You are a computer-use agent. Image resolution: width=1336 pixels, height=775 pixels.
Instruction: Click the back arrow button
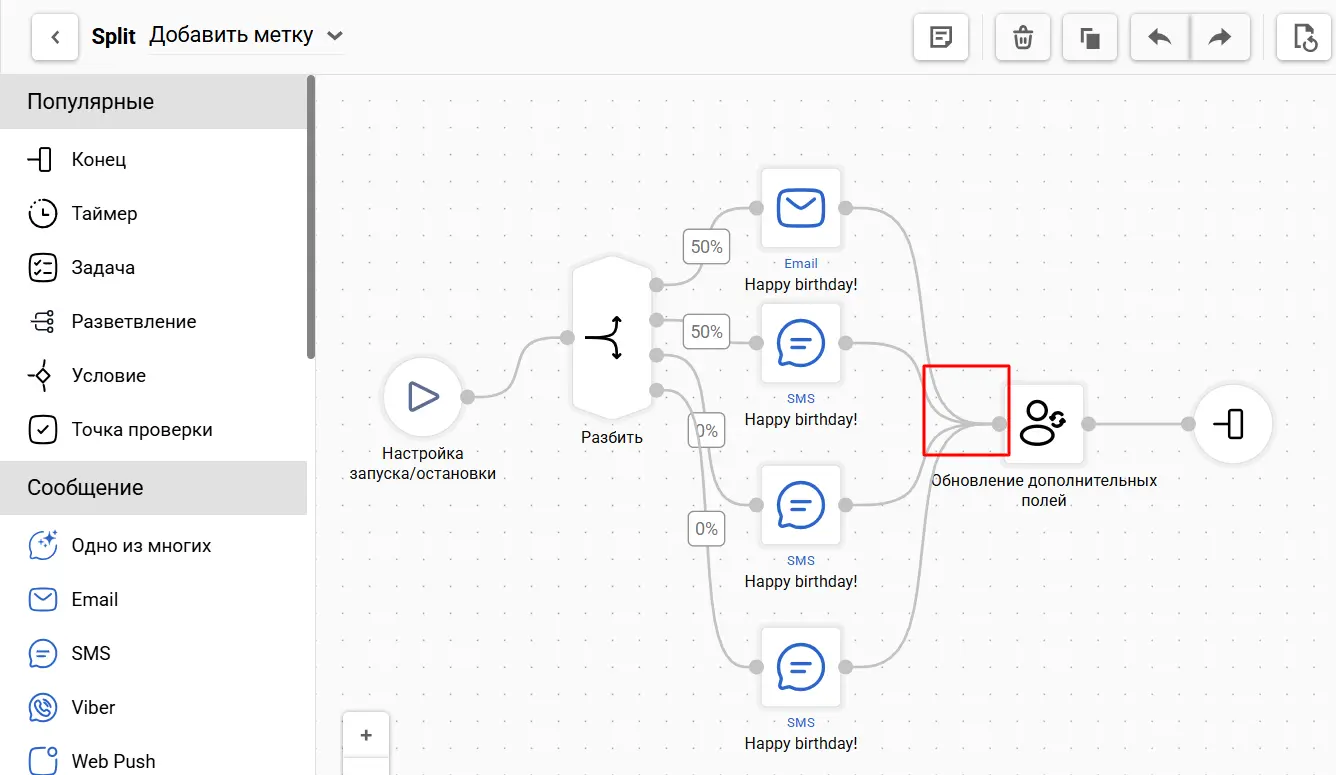coord(56,37)
